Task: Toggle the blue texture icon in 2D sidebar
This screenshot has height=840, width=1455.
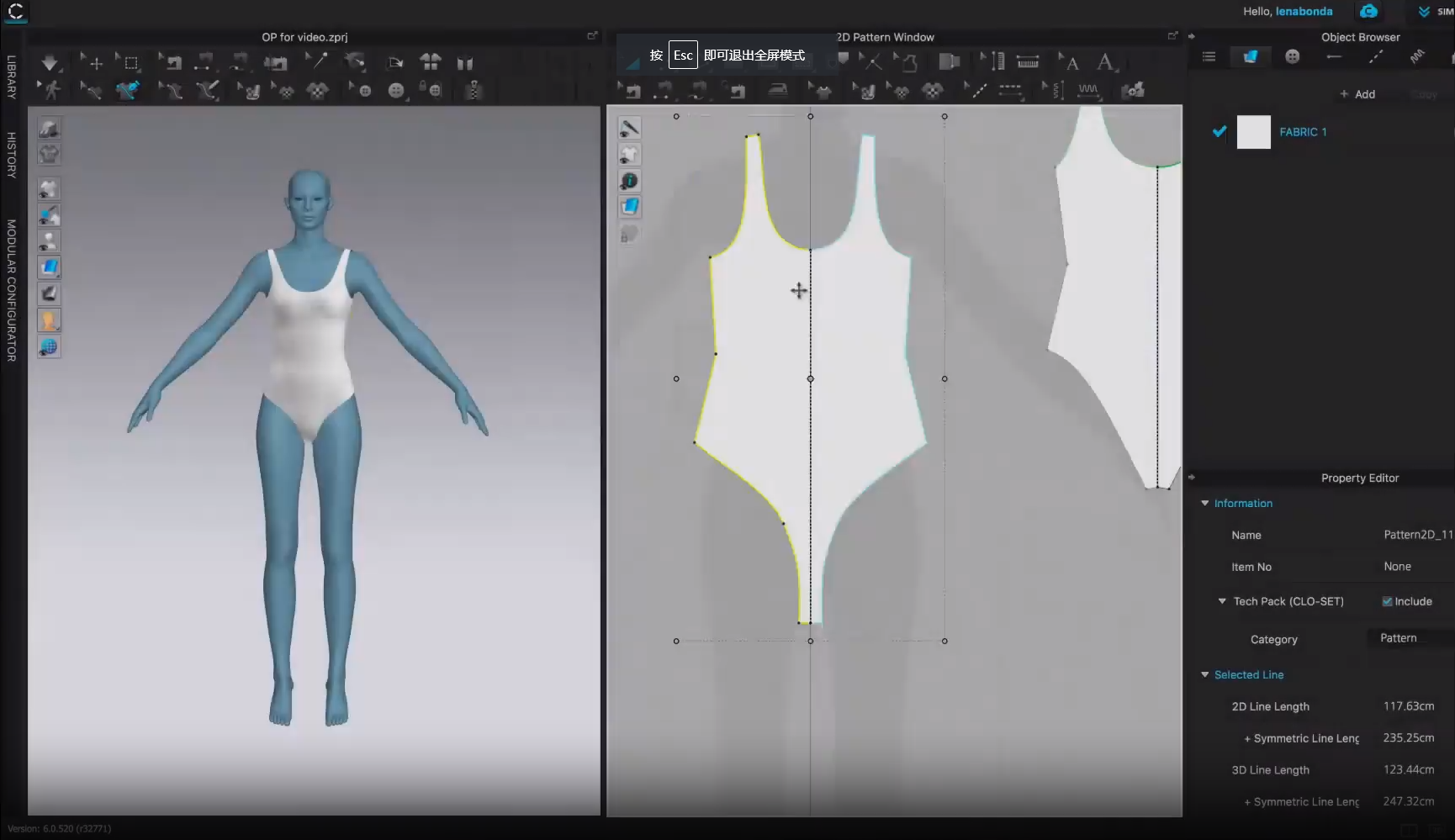Action: [x=629, y=206]
